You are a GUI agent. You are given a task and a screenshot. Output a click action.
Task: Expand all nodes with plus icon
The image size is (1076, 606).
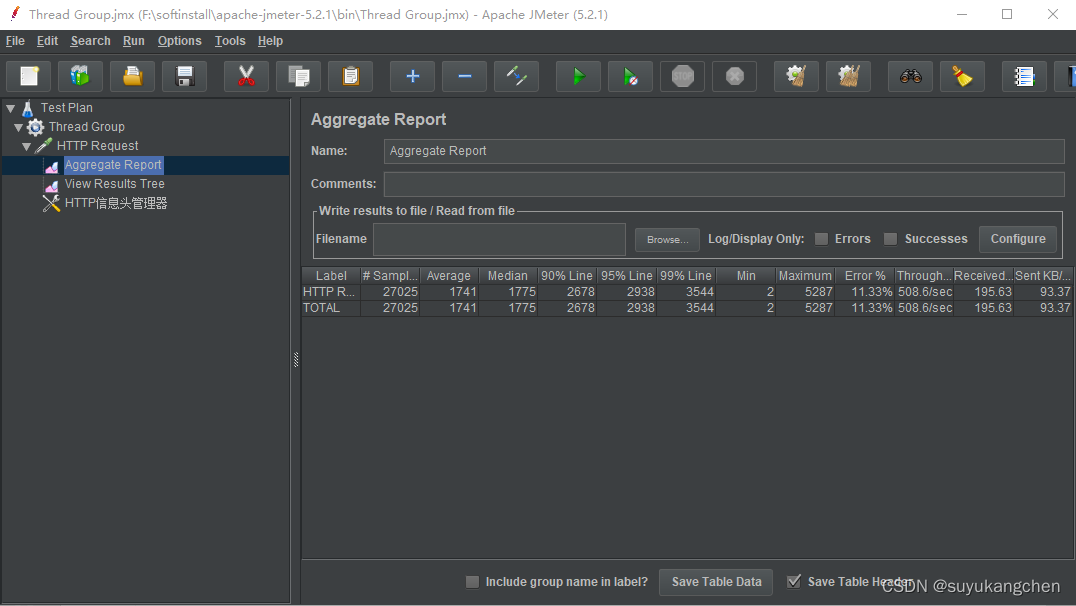click(412, 76)
